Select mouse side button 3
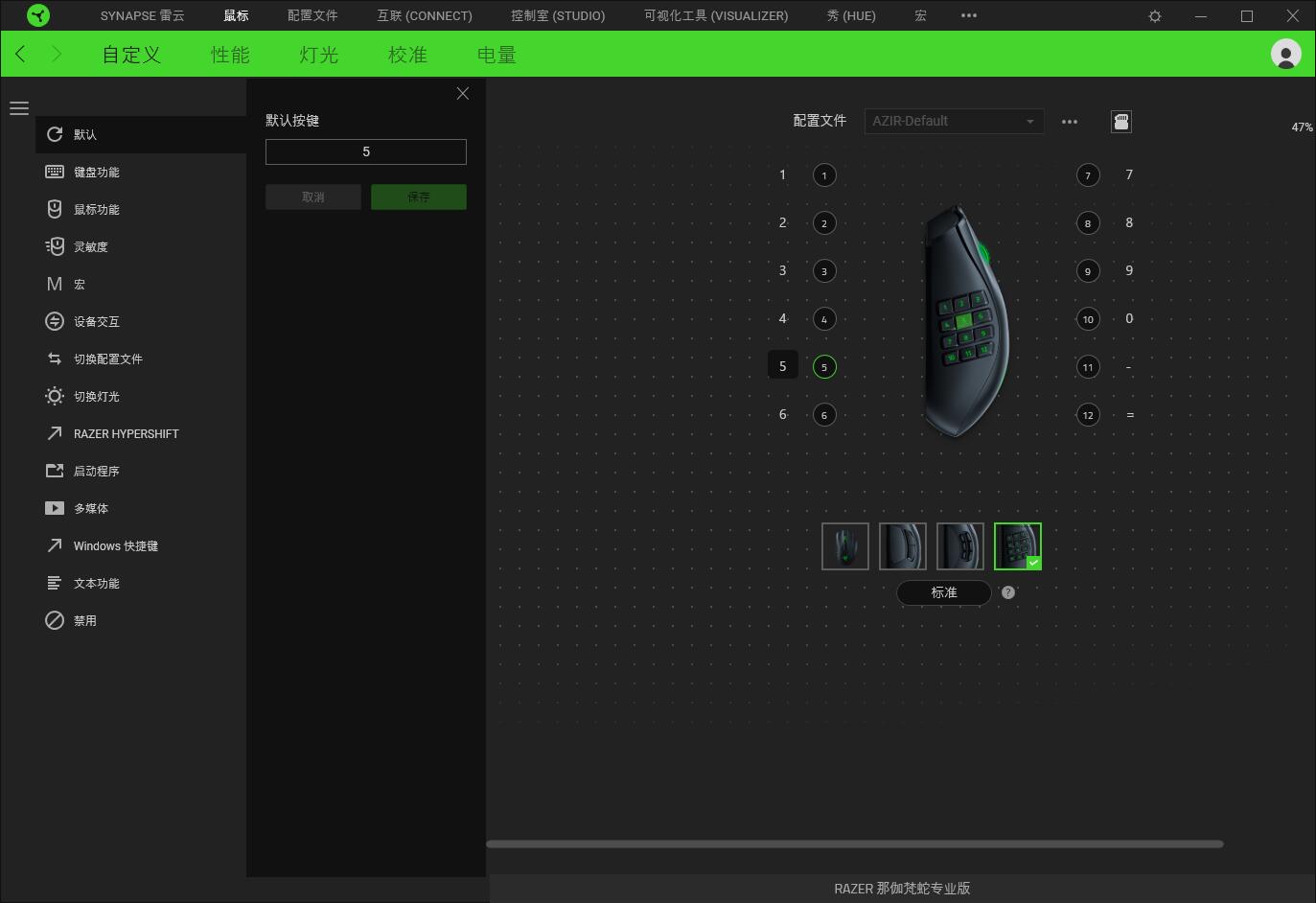1316x903 pixels. coord(824,271)
